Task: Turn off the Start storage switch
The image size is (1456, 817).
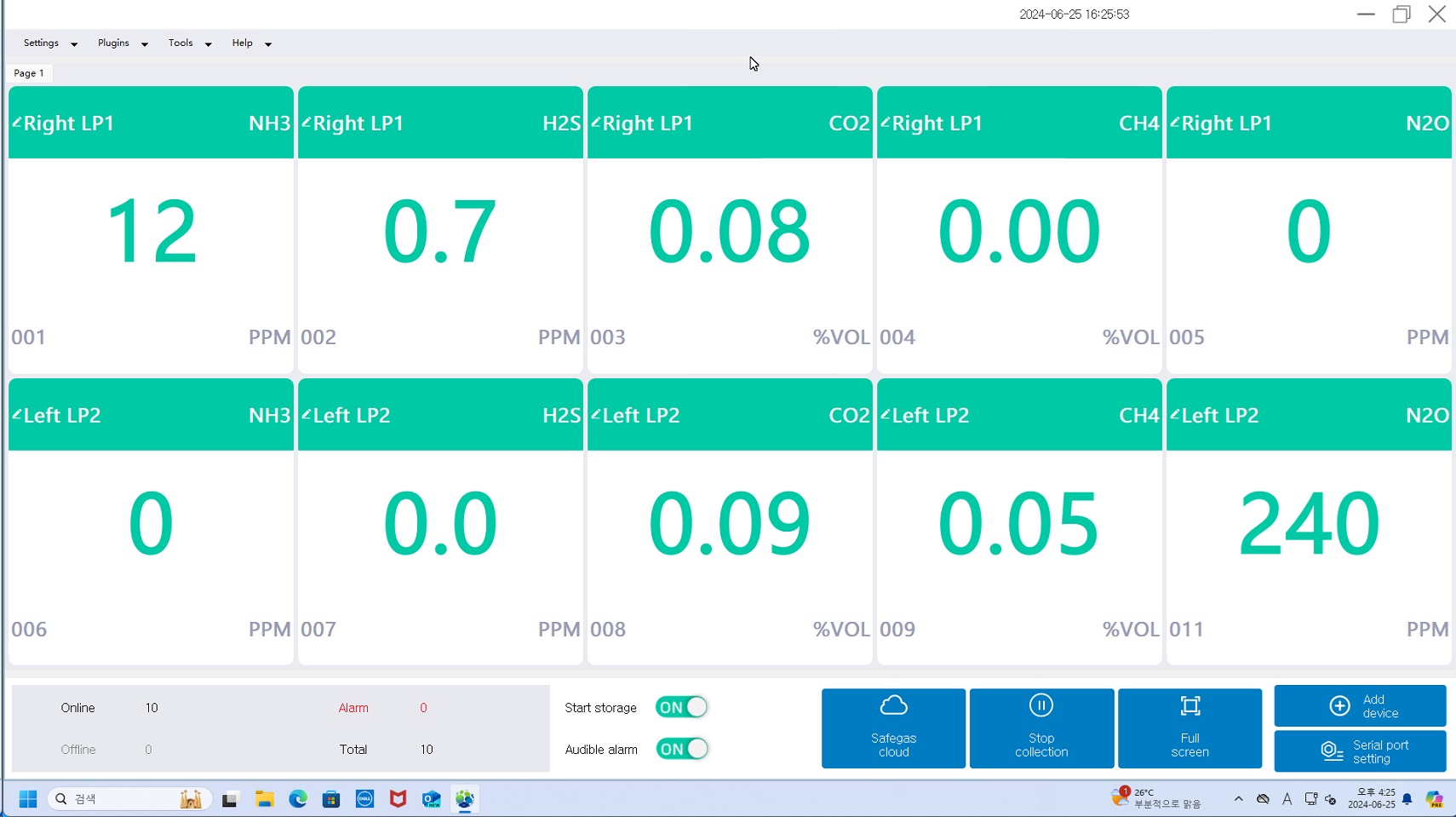Action: pos(681,707)
